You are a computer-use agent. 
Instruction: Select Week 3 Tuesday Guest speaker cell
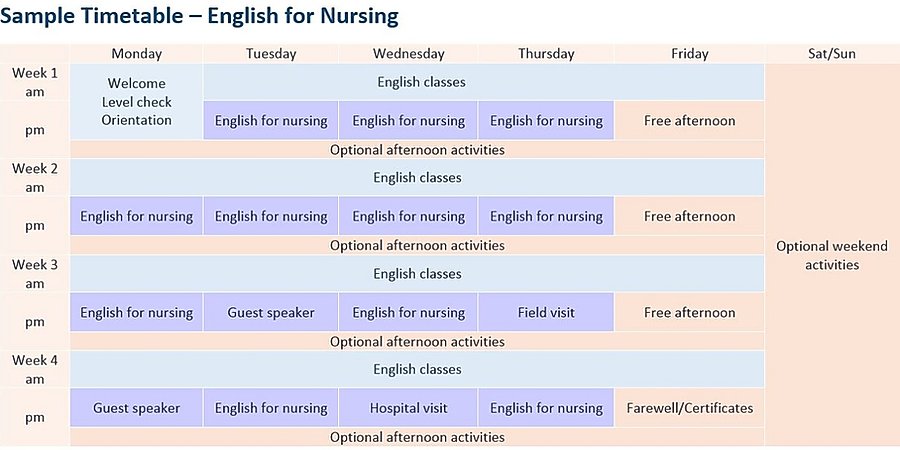click(x=271, y=313)
